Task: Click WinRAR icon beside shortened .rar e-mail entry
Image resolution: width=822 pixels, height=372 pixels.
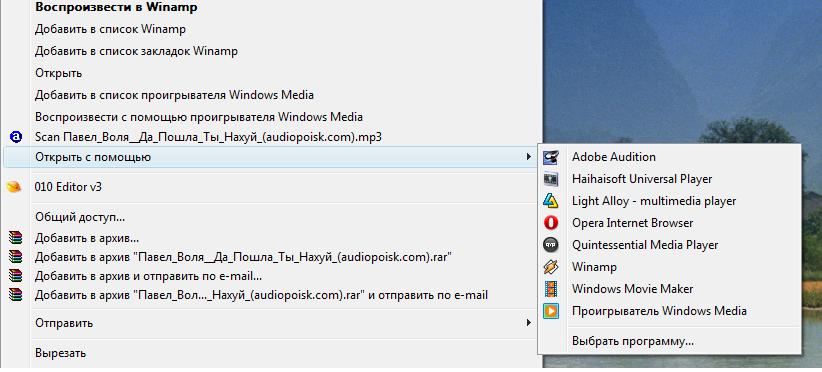Action: (16, 294)
